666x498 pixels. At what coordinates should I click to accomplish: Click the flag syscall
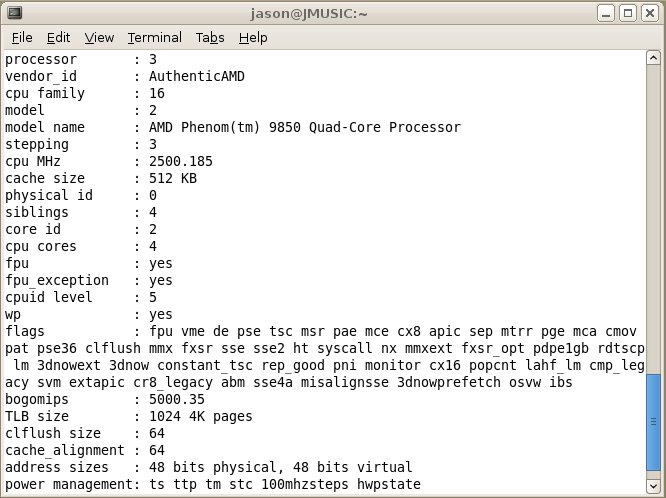344,348
